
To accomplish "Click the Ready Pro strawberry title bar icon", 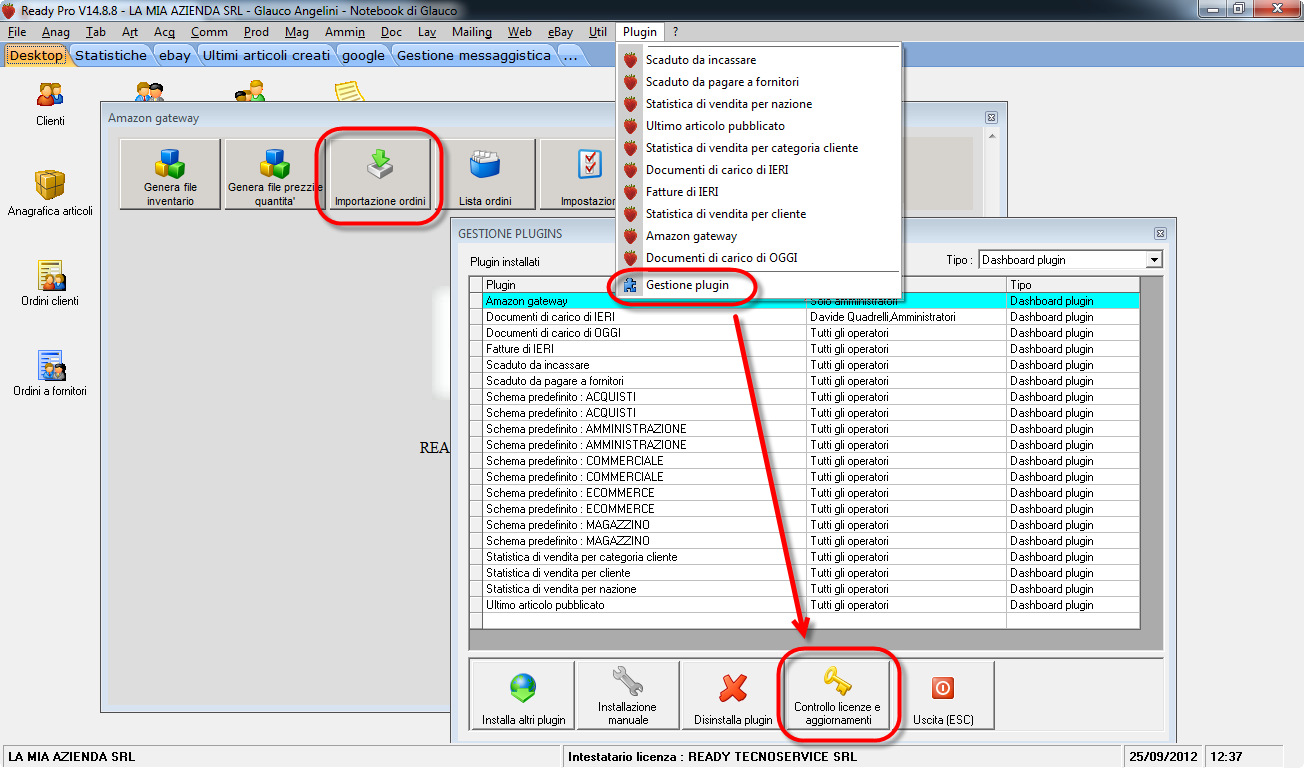I will pyautogui.click(x=9, y=10).
